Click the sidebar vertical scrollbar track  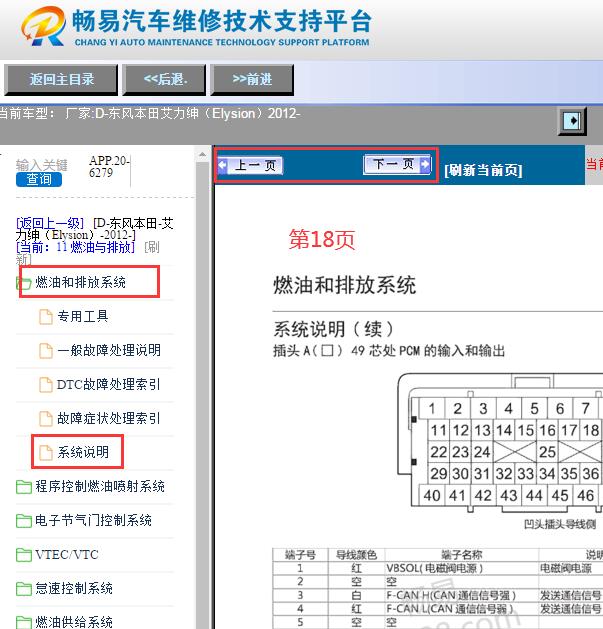pos(202,395)
